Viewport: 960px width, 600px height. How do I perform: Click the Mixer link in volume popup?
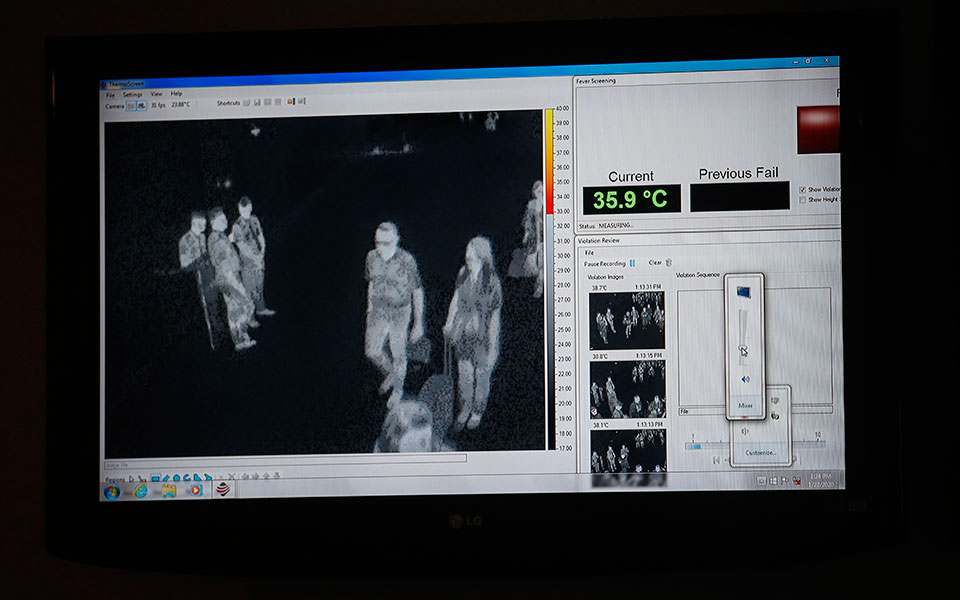coord(745,405)
